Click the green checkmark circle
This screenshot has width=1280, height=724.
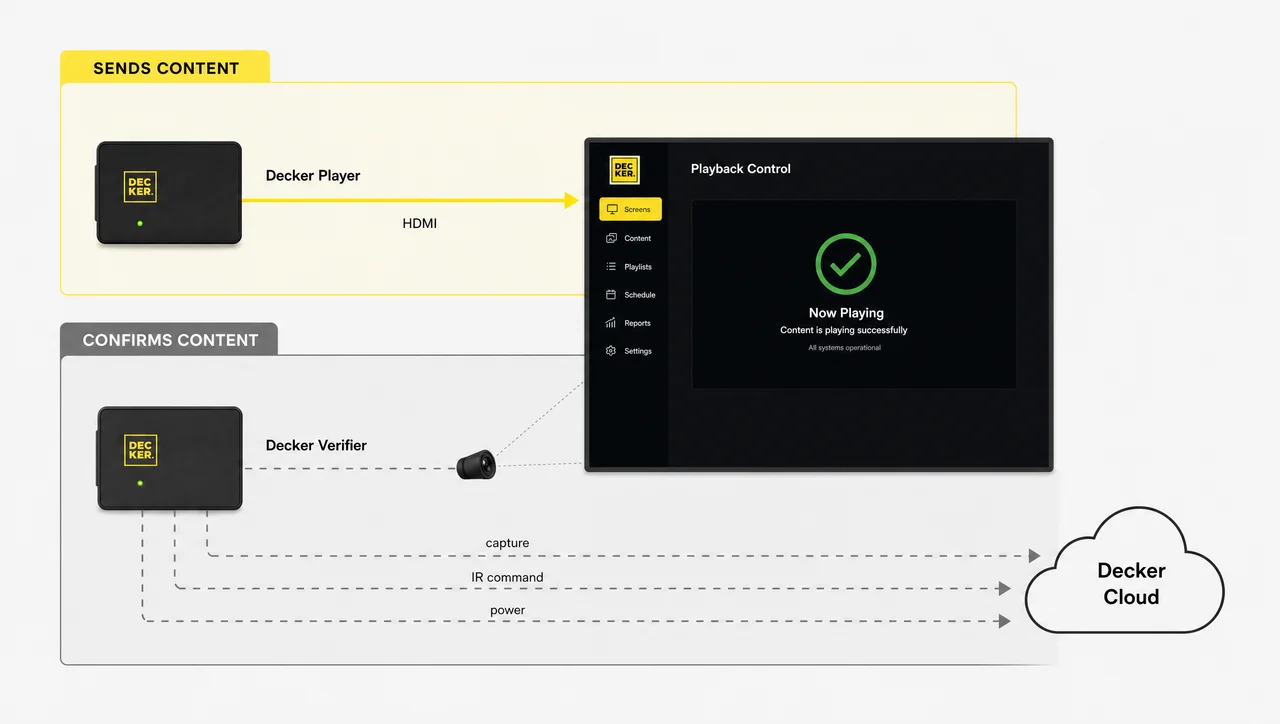(x=846, y=264)
